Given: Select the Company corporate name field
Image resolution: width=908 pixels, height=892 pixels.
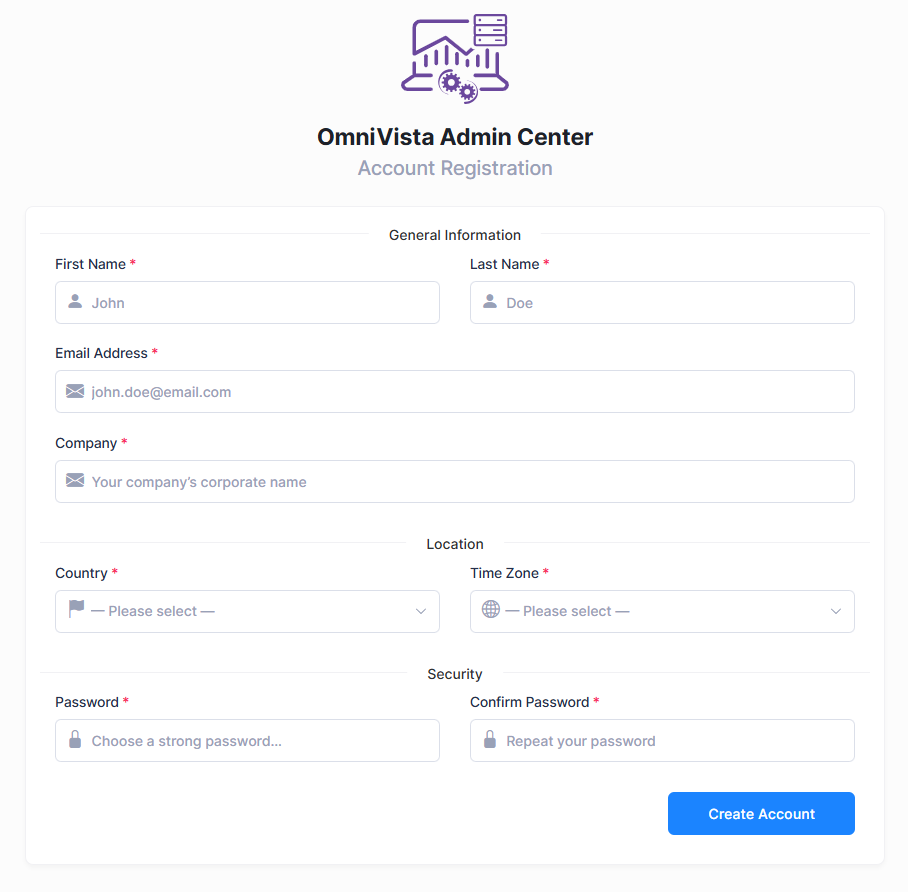Looking at the screenshot, I should coord(455,482).
